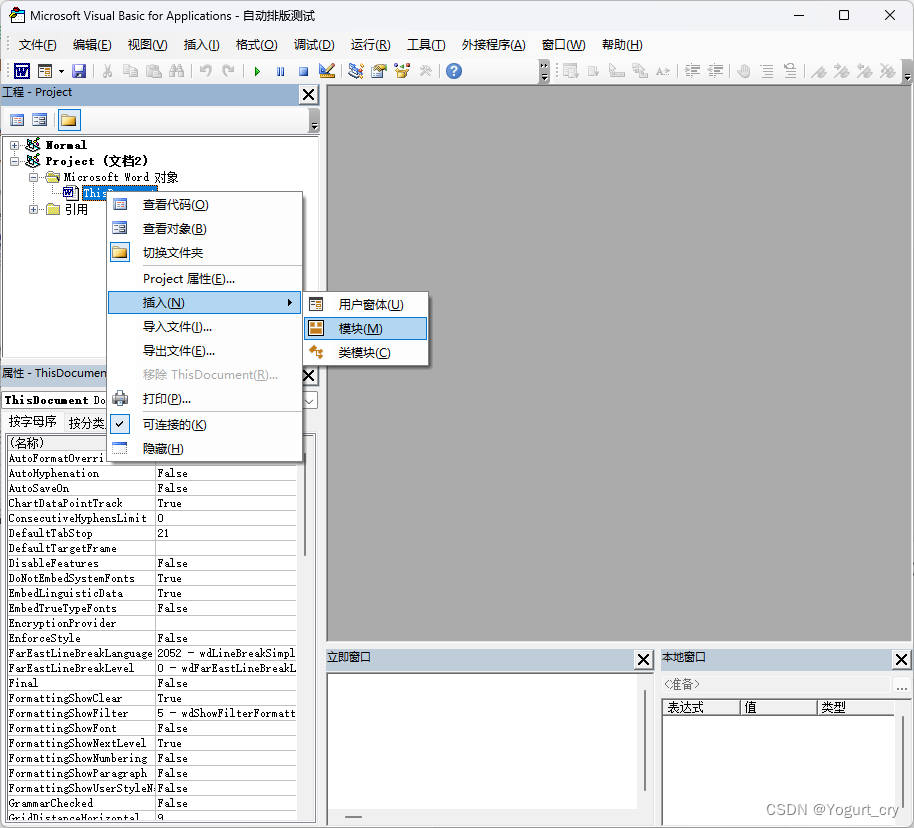Image resolution: width=914 pixels, height=828 pixels.
Task: Click inside the 立即窗口 text area
Action: (x=484, y=741)
